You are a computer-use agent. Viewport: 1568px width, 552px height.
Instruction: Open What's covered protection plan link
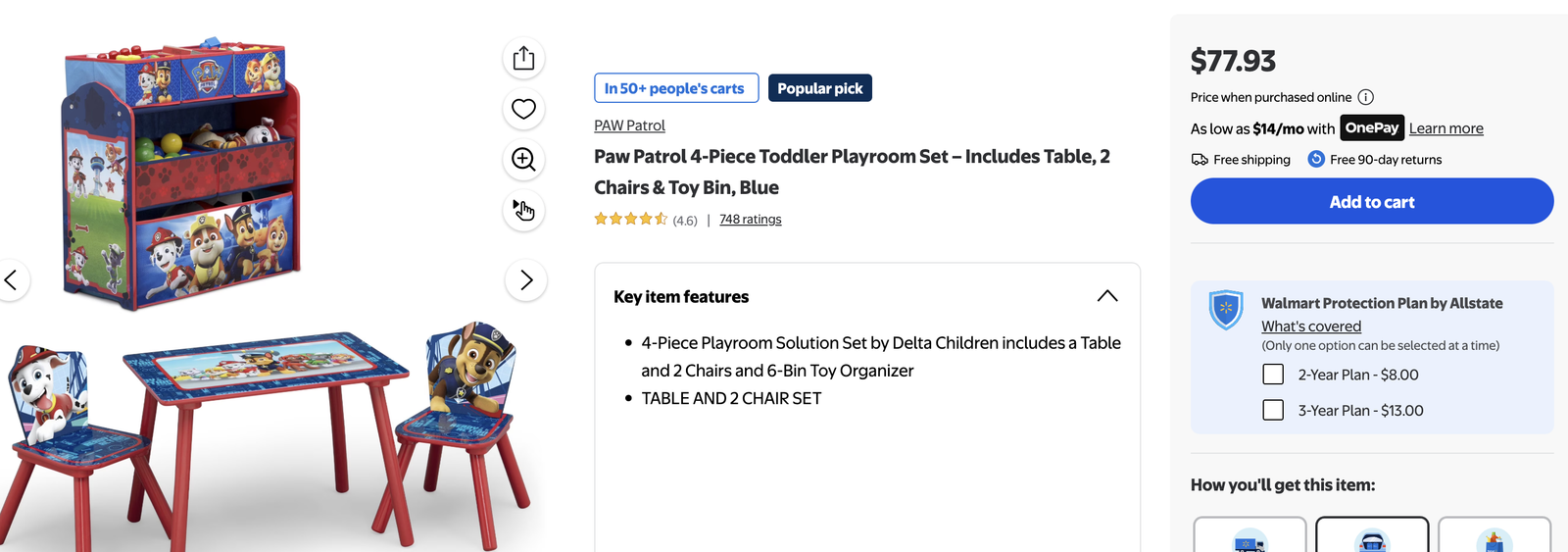point(1310,326)
